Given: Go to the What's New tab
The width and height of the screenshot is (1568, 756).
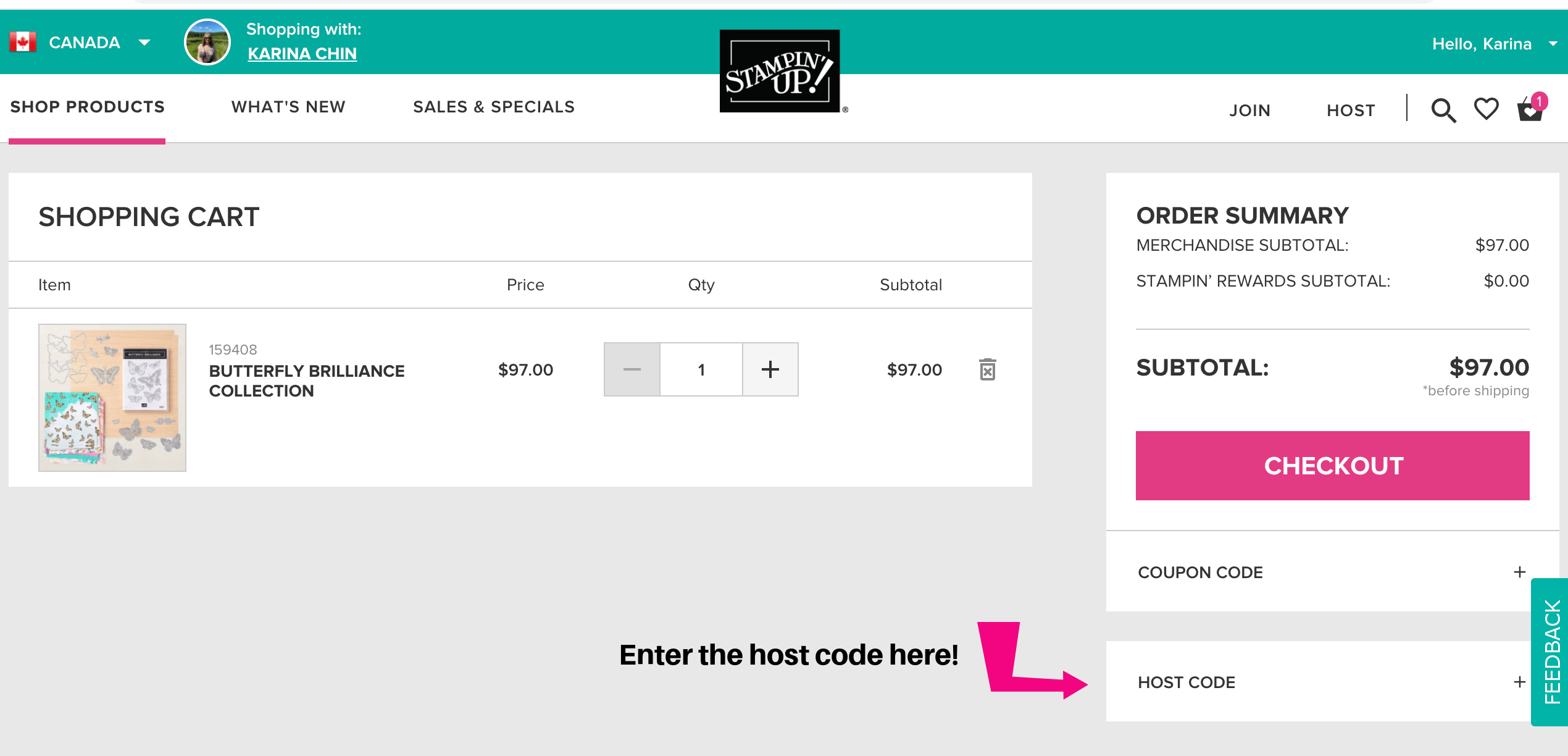Looking at the screenshot, I should [x=288, y=107].
